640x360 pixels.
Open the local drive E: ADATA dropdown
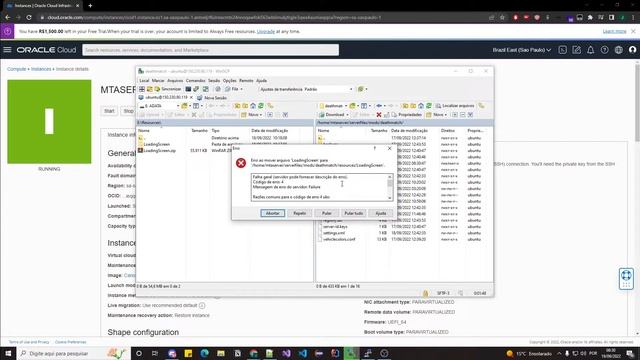(159, 106)
